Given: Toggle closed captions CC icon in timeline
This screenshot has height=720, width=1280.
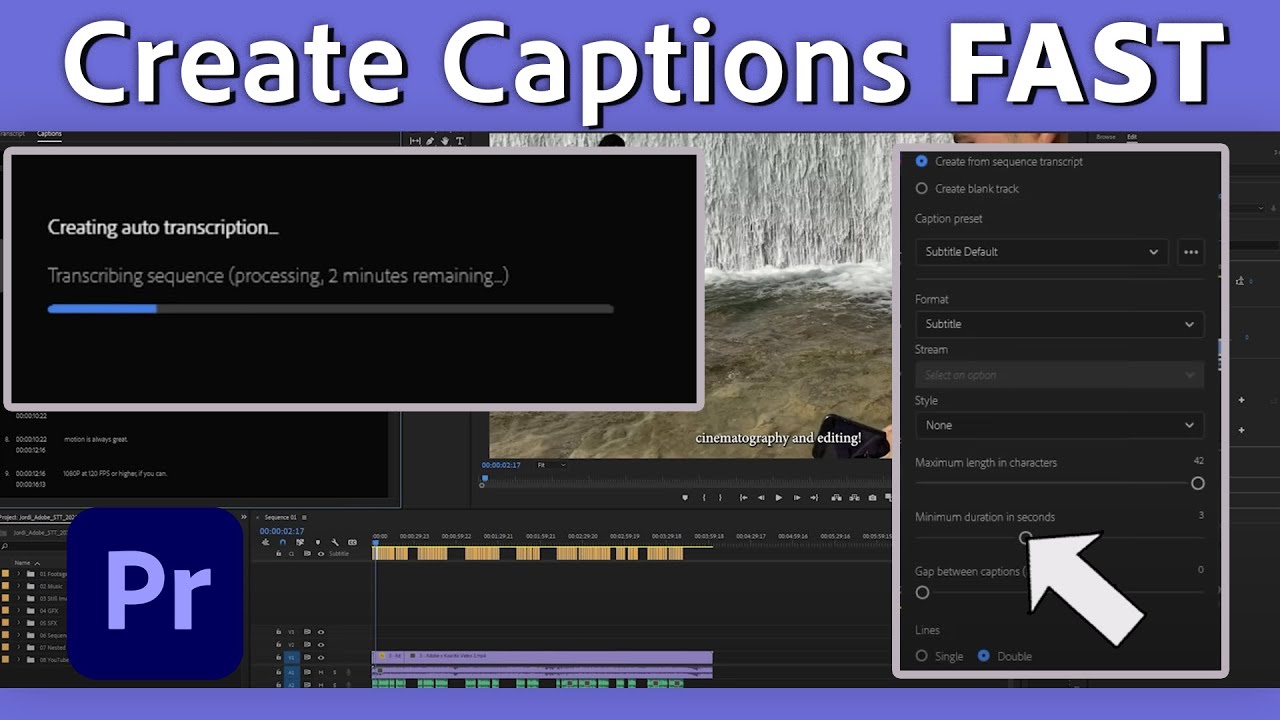Looking at the screenshot, I should click(352, 542).
